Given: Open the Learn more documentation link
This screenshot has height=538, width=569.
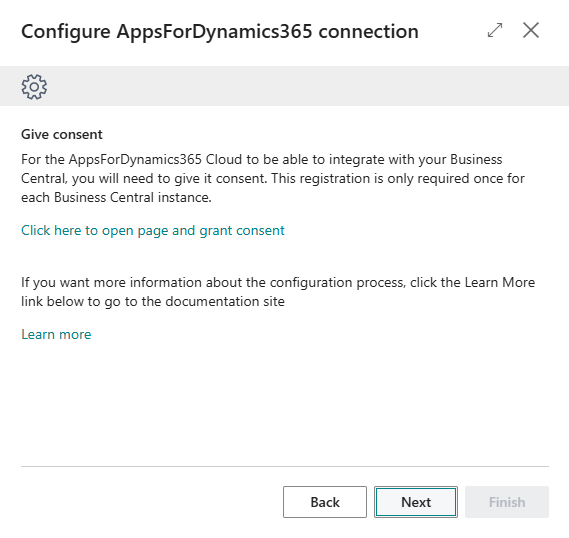Looking at the screenshot, I should point(56,334).
